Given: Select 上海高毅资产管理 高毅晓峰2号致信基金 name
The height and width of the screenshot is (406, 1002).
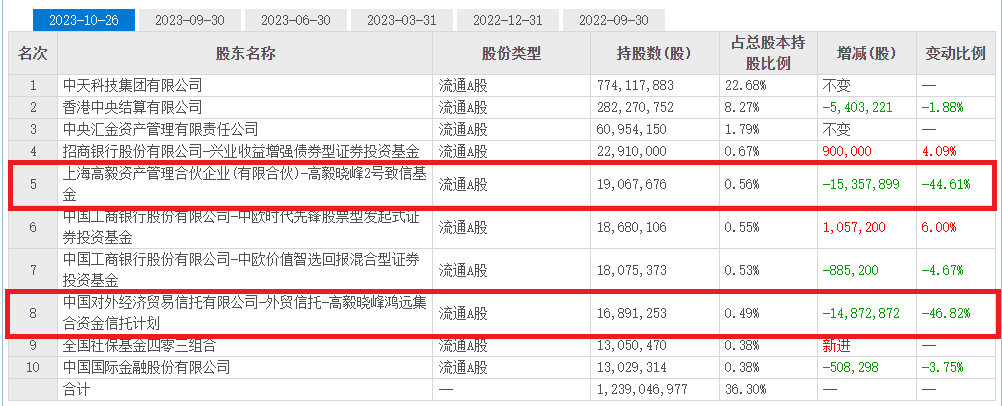Looking at the screenshot, I should pos(245,184).
